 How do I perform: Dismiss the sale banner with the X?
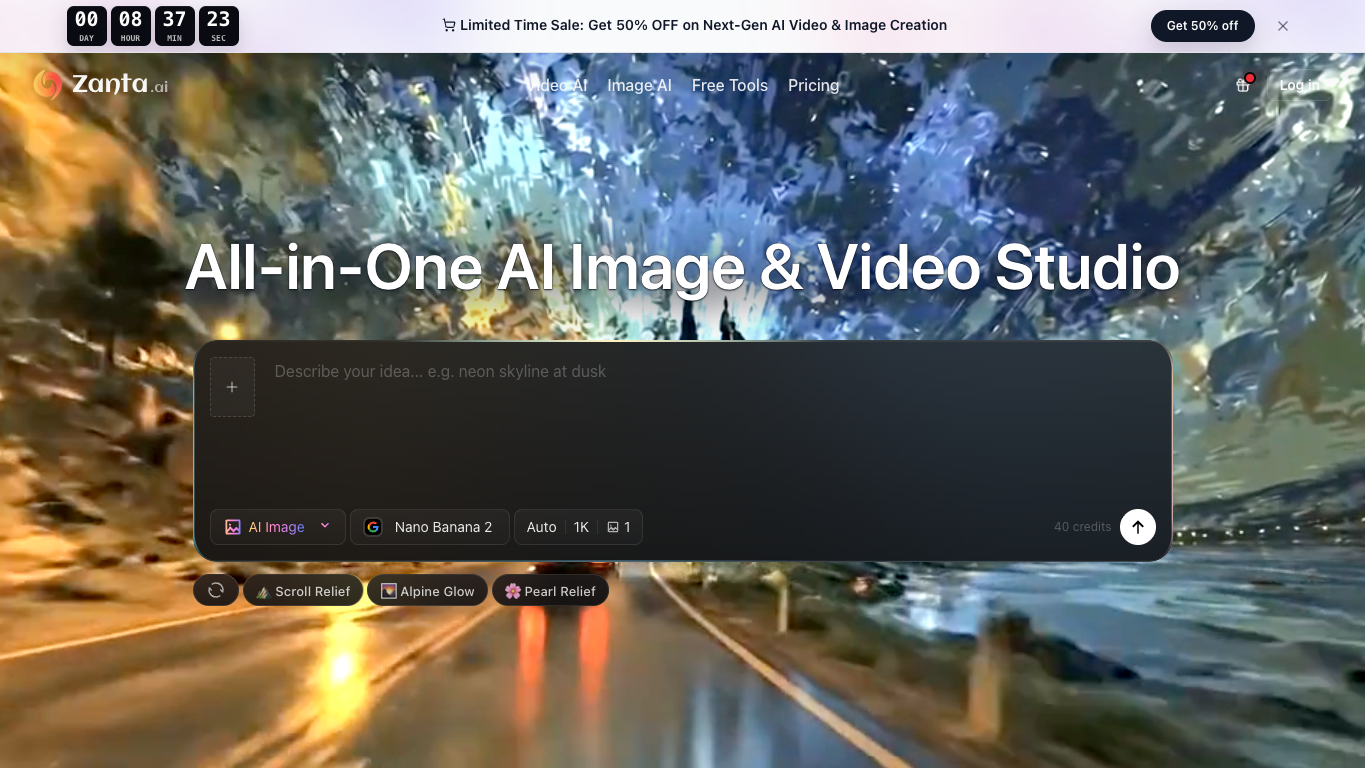coord(1283,26)
